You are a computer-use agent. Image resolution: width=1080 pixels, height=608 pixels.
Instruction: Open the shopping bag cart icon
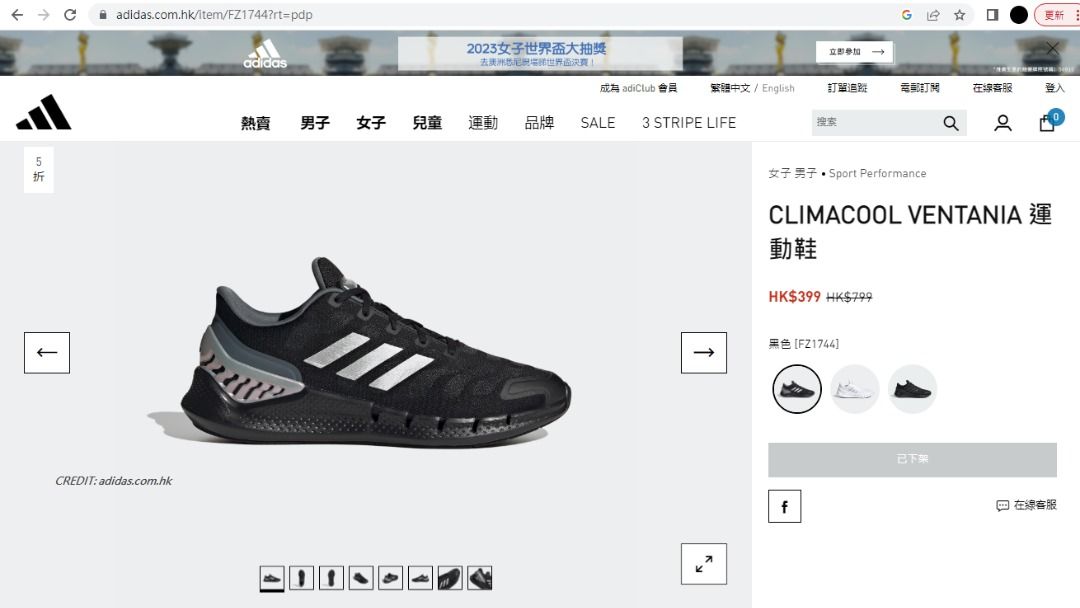tap(1048, 123)
